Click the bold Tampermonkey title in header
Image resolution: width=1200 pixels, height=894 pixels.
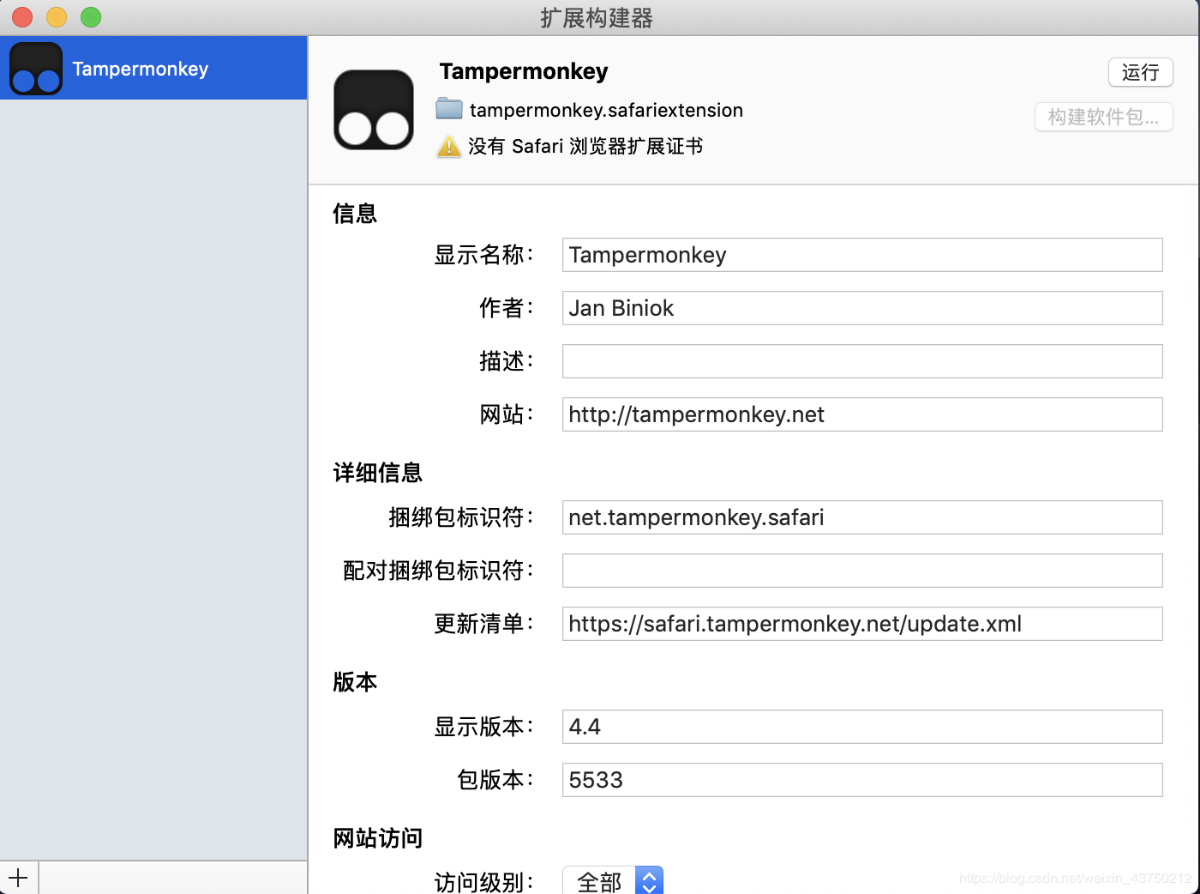point(523,71)
